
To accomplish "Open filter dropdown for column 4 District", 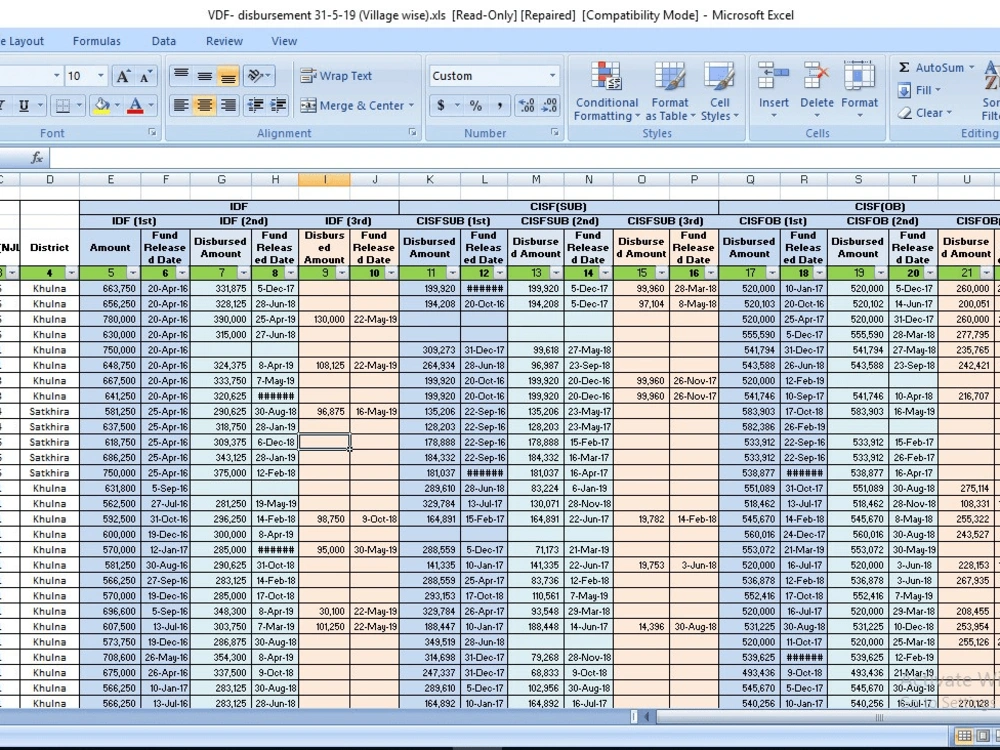I will [x=71, y=274].
